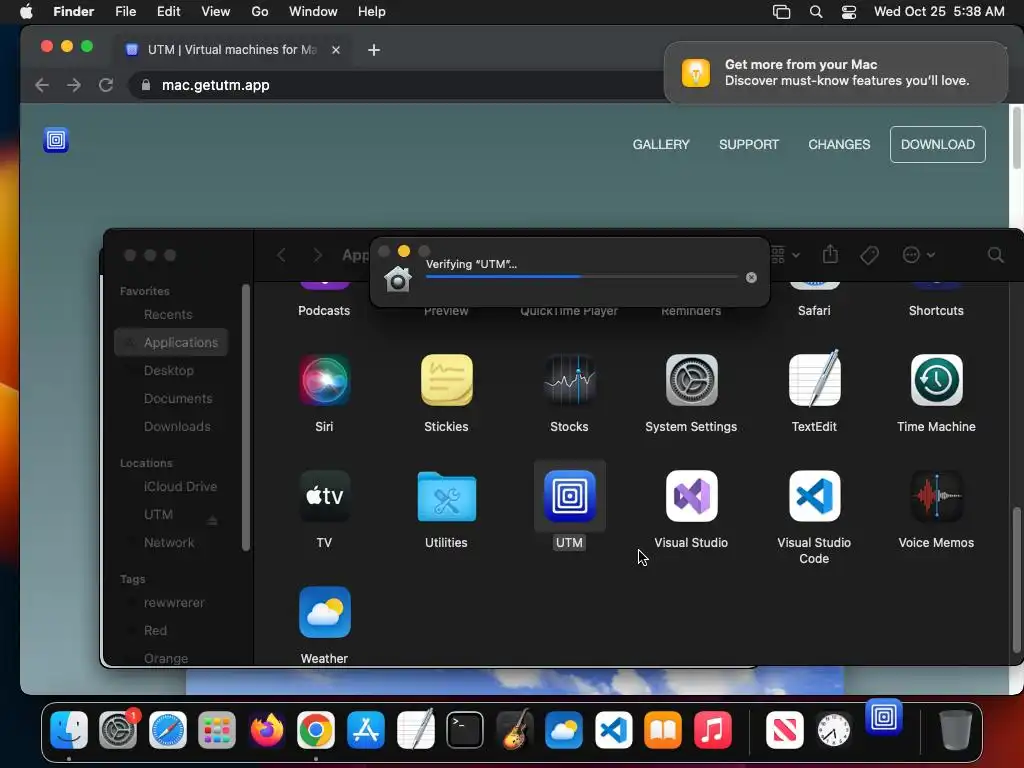Click the Verifying UTM progress bar

(x=581, y=277)
